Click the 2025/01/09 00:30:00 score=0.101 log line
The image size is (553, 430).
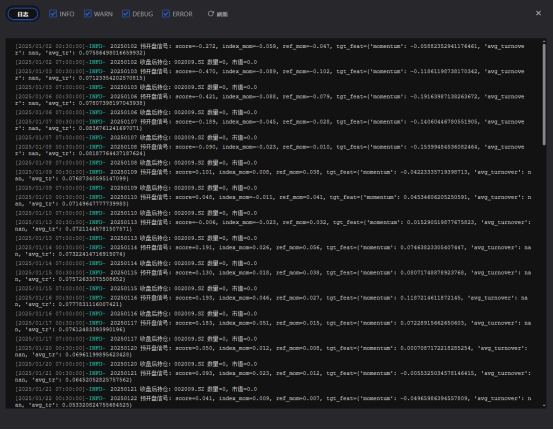click(x=273, y=175)
